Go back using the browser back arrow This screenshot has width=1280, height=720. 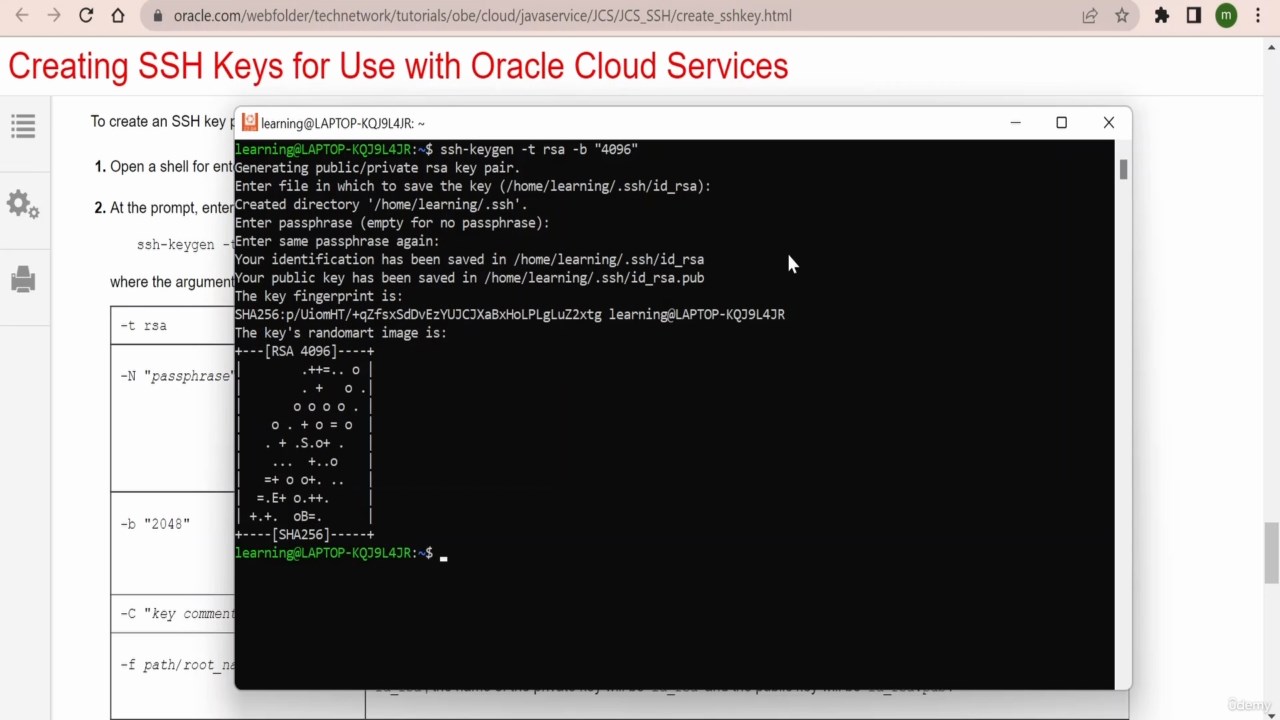pyautogui.click(x=22, y=16)
